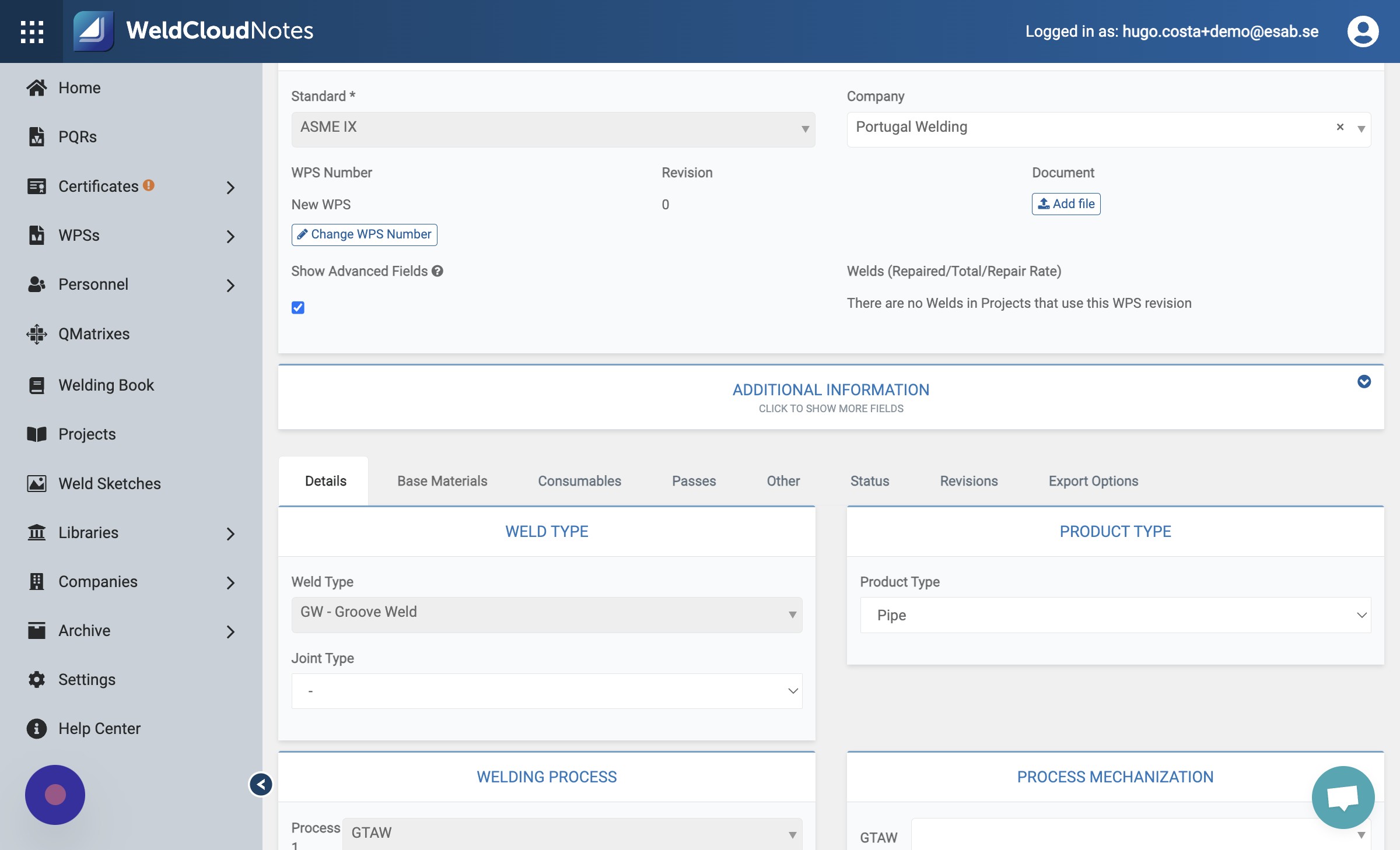Open the Product Type Pipe dropdown

[1115, 615]
